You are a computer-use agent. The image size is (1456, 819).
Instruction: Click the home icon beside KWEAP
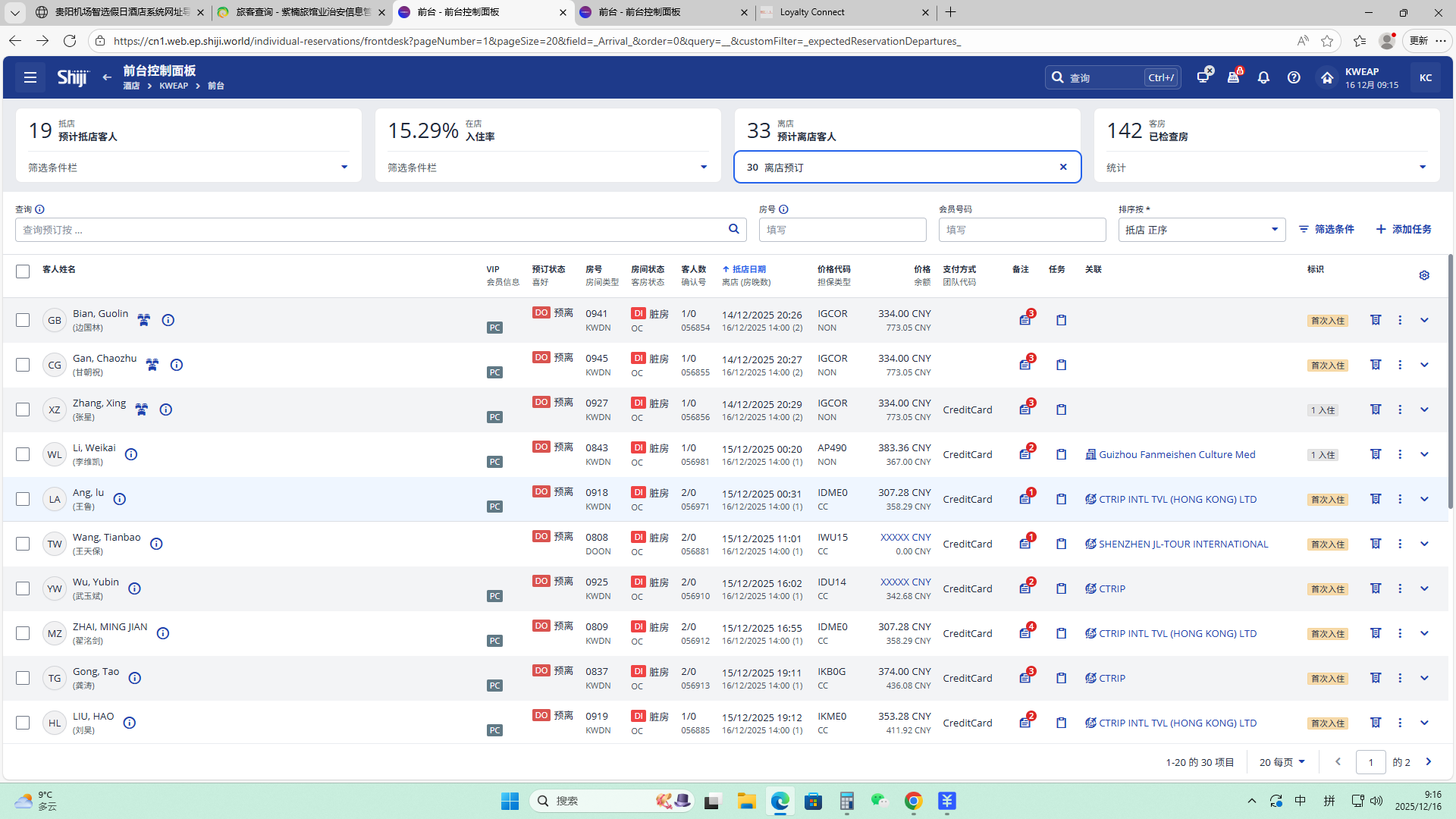(x=1326, y=77)
